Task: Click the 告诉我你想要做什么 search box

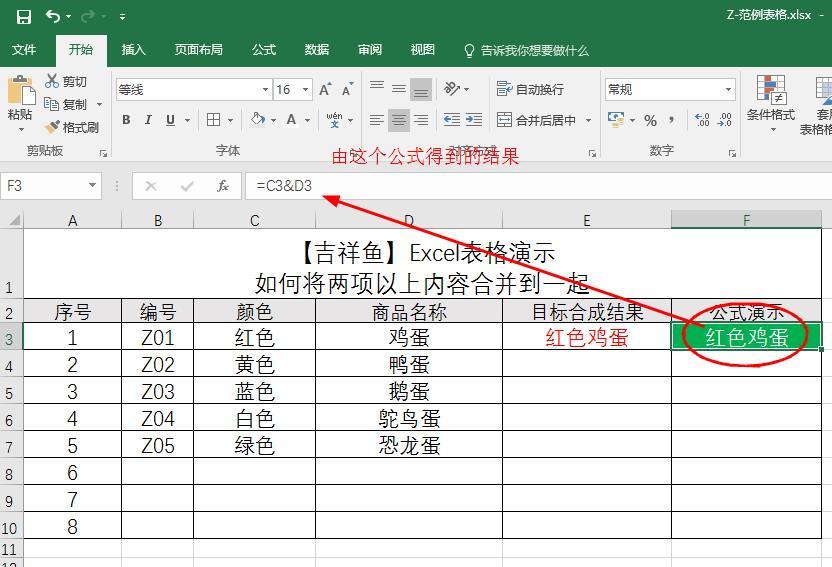Action: click(x=526, y=50)
